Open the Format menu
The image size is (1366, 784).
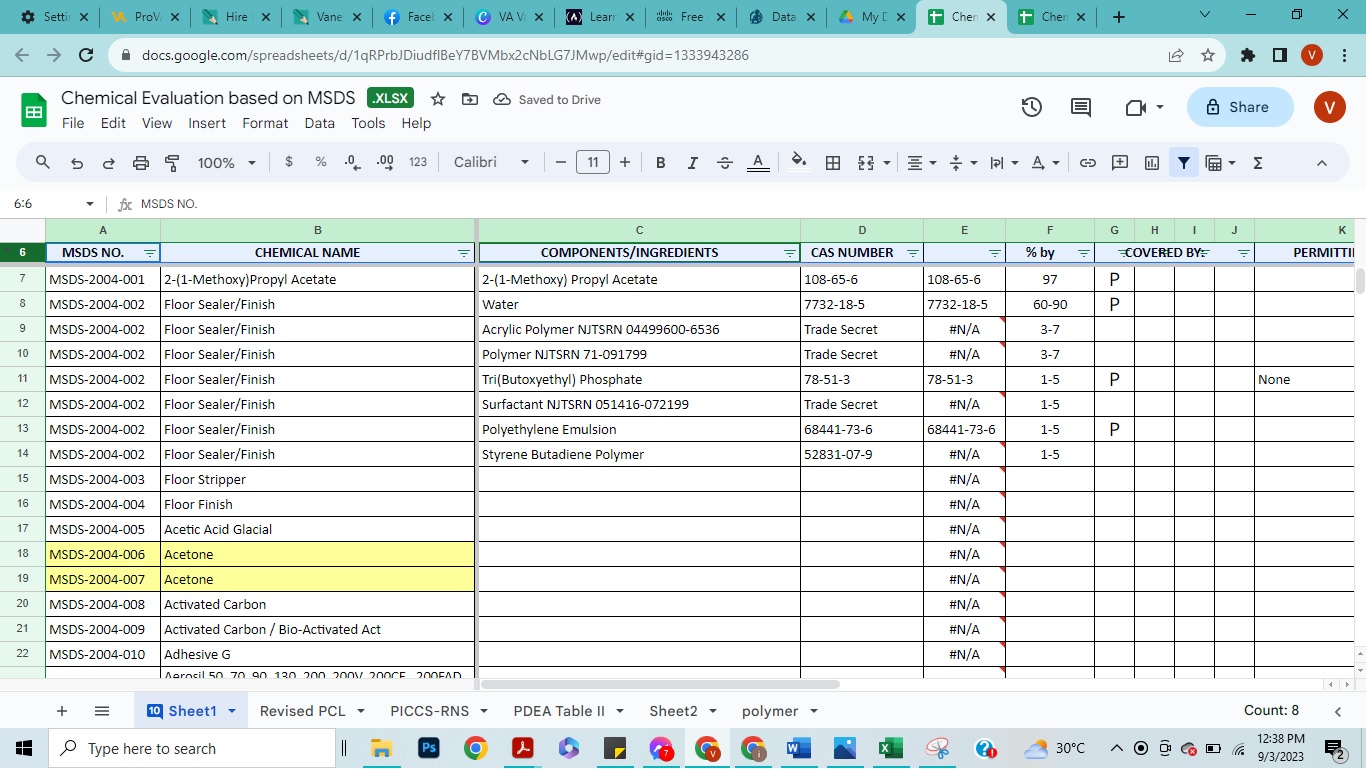point(265,123)
